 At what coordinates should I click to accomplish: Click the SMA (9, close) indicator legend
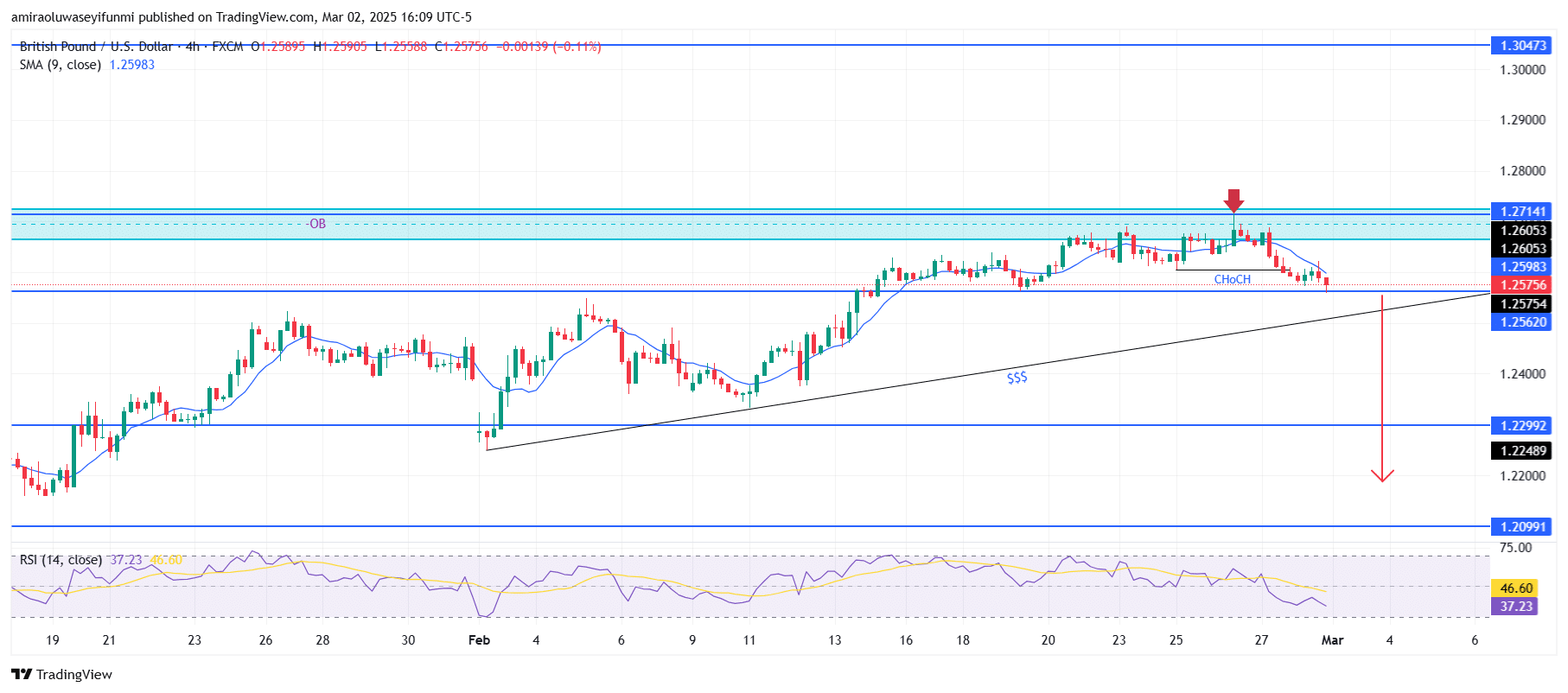[61, 65]
